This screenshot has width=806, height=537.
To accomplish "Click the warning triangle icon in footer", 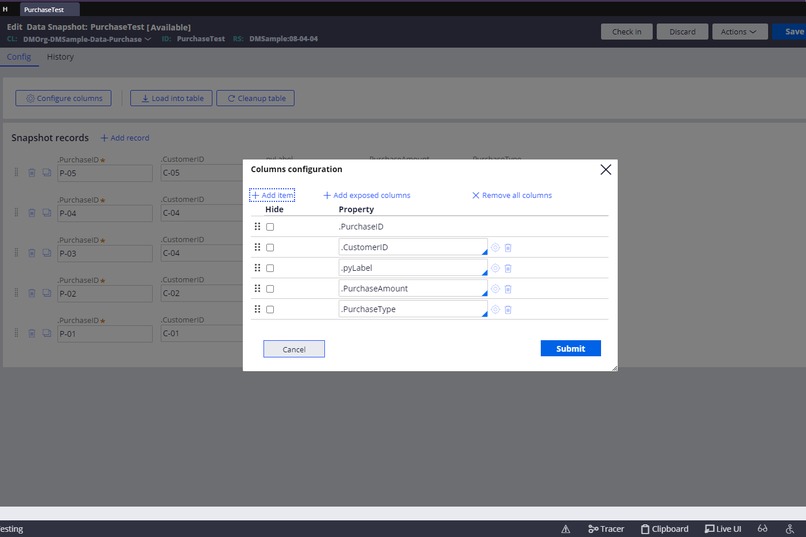I will pyautogui.click(x=565, y=529).
